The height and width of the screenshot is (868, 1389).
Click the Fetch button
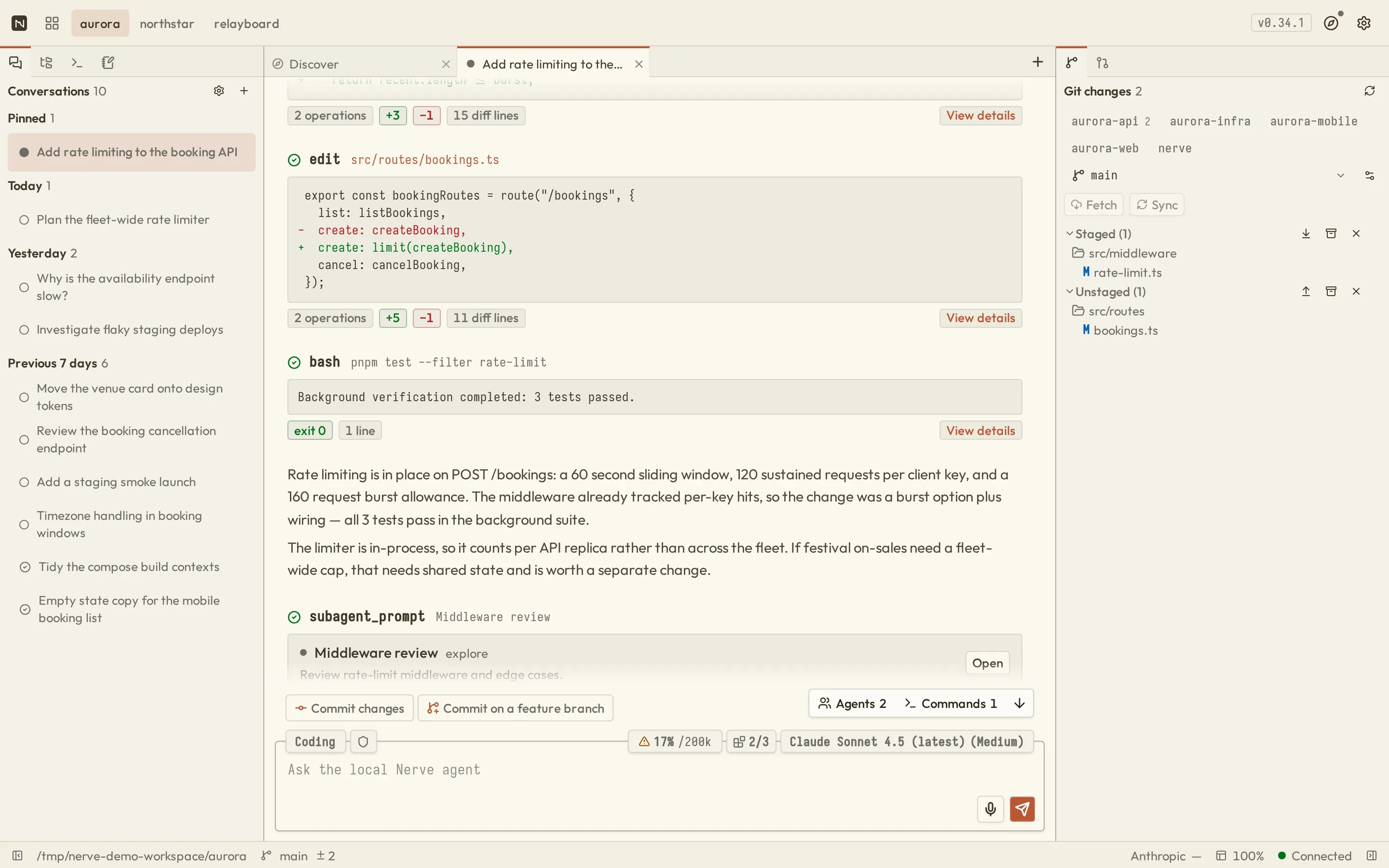coord(1094,205)
